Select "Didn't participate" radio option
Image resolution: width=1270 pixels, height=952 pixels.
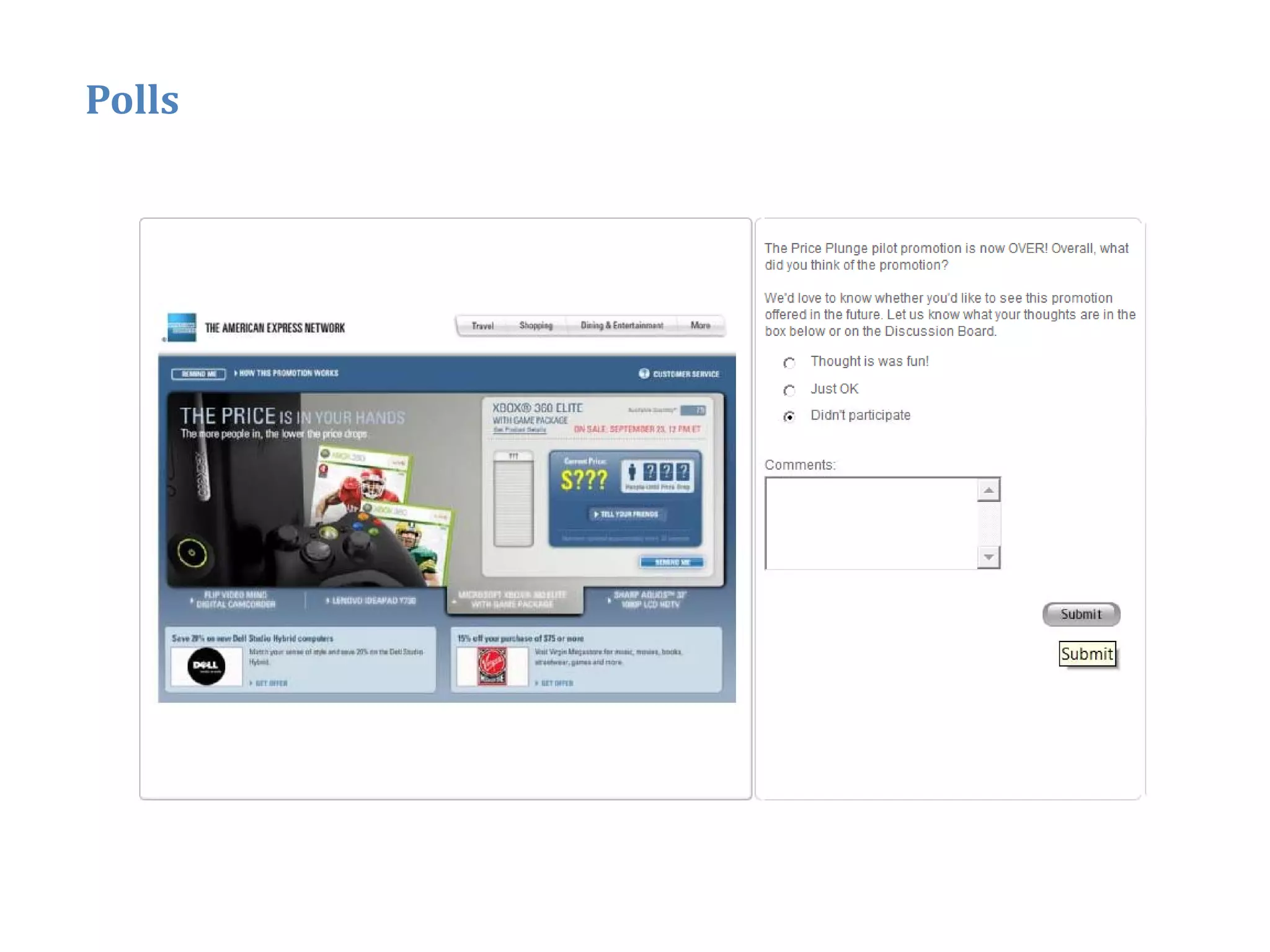click(x=789, y=416)
